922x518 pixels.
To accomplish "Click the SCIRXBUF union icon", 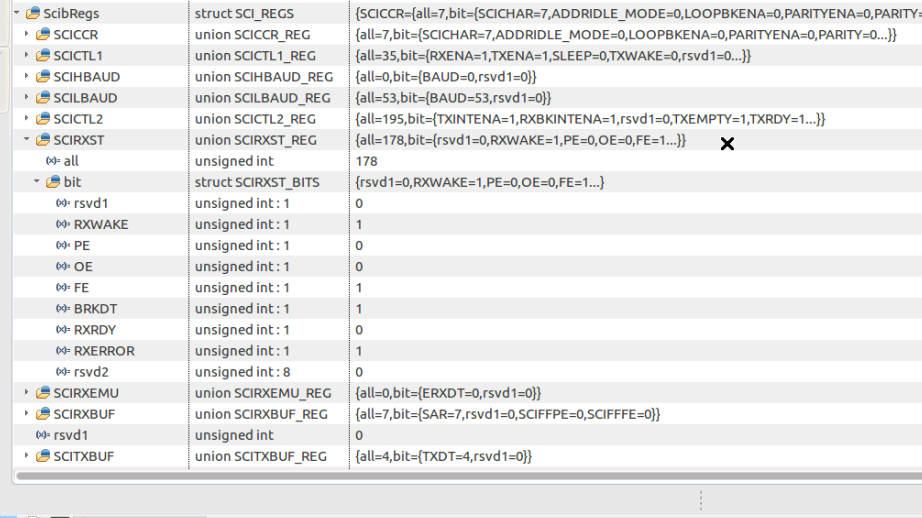I will 43,414.
